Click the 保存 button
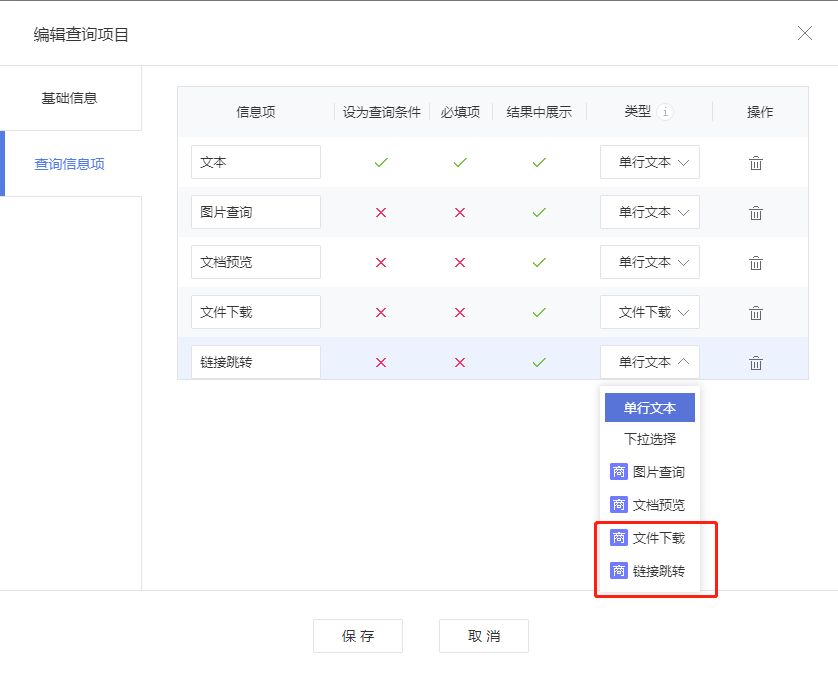 click(358, 636)
